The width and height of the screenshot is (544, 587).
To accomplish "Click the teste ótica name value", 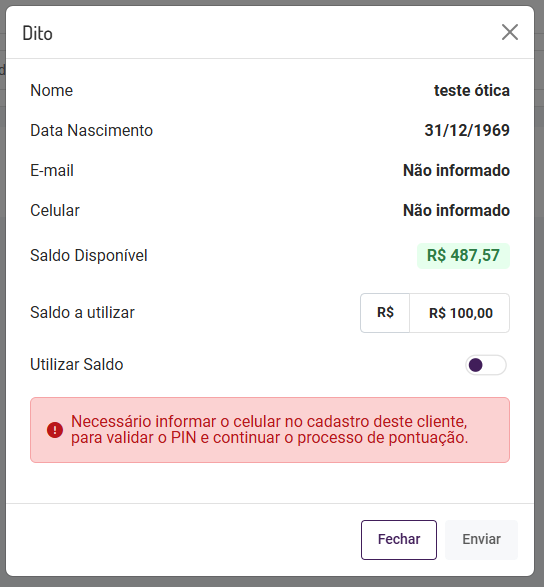I will 472,91.
